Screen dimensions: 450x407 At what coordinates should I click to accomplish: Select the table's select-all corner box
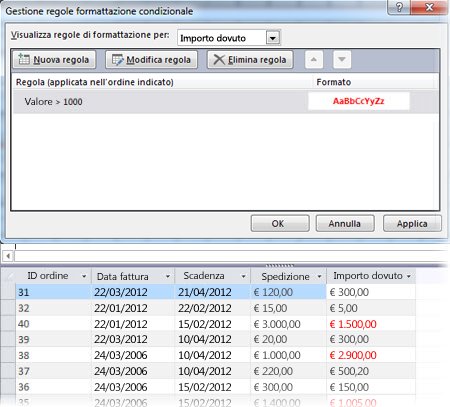click(x=8, y=276)
